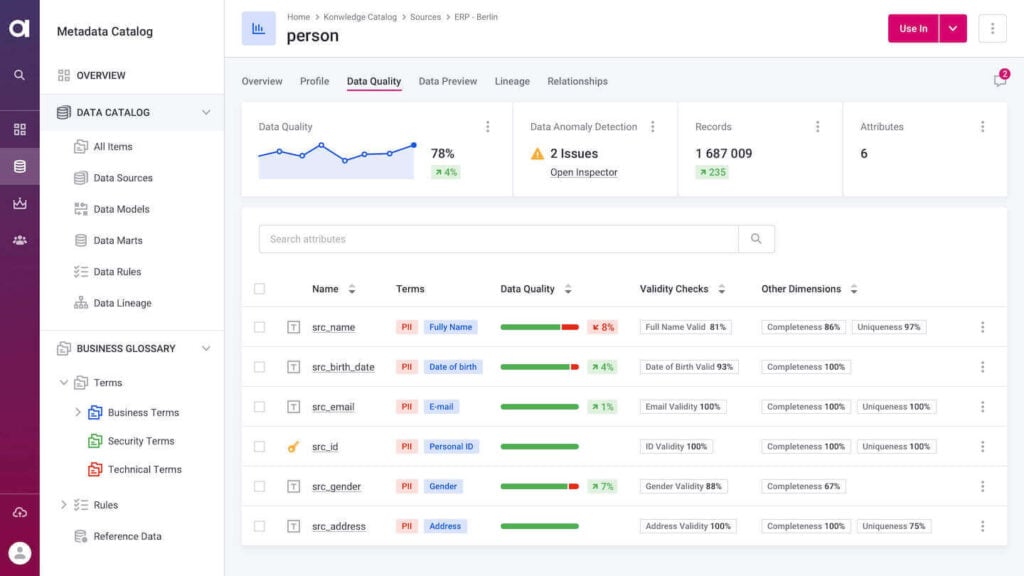The width and height of the screenshot is (1024, 576).
Task: Check the src_gender row checkbox
Action: [x=260, y=486]
